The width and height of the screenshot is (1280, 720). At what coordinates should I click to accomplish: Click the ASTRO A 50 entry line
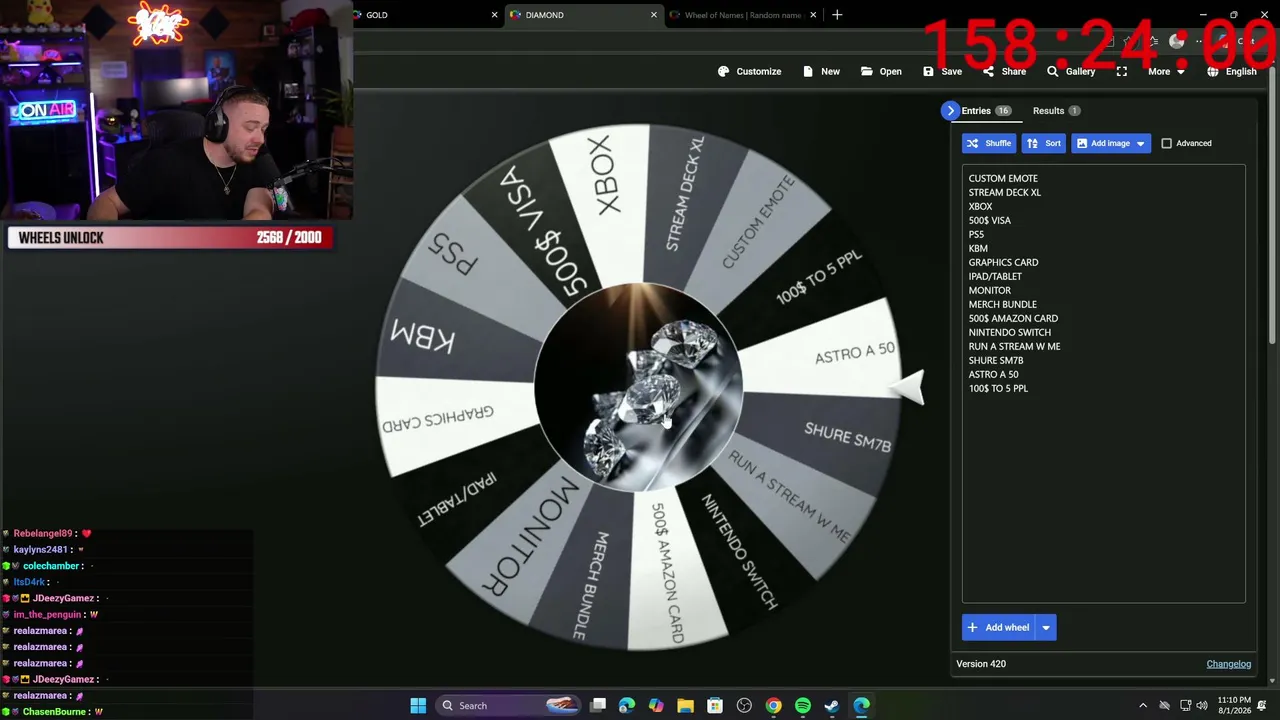point(993,374)
